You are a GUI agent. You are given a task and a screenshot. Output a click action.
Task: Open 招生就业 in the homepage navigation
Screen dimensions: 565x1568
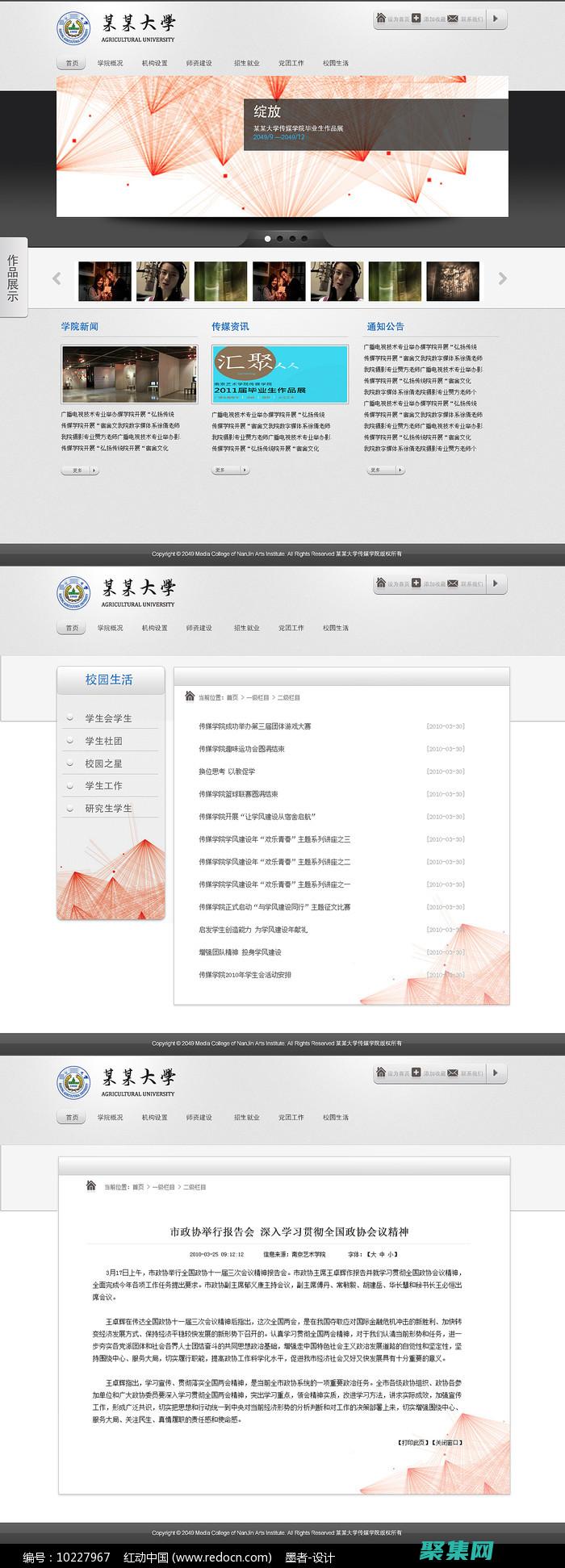(246, 63)
